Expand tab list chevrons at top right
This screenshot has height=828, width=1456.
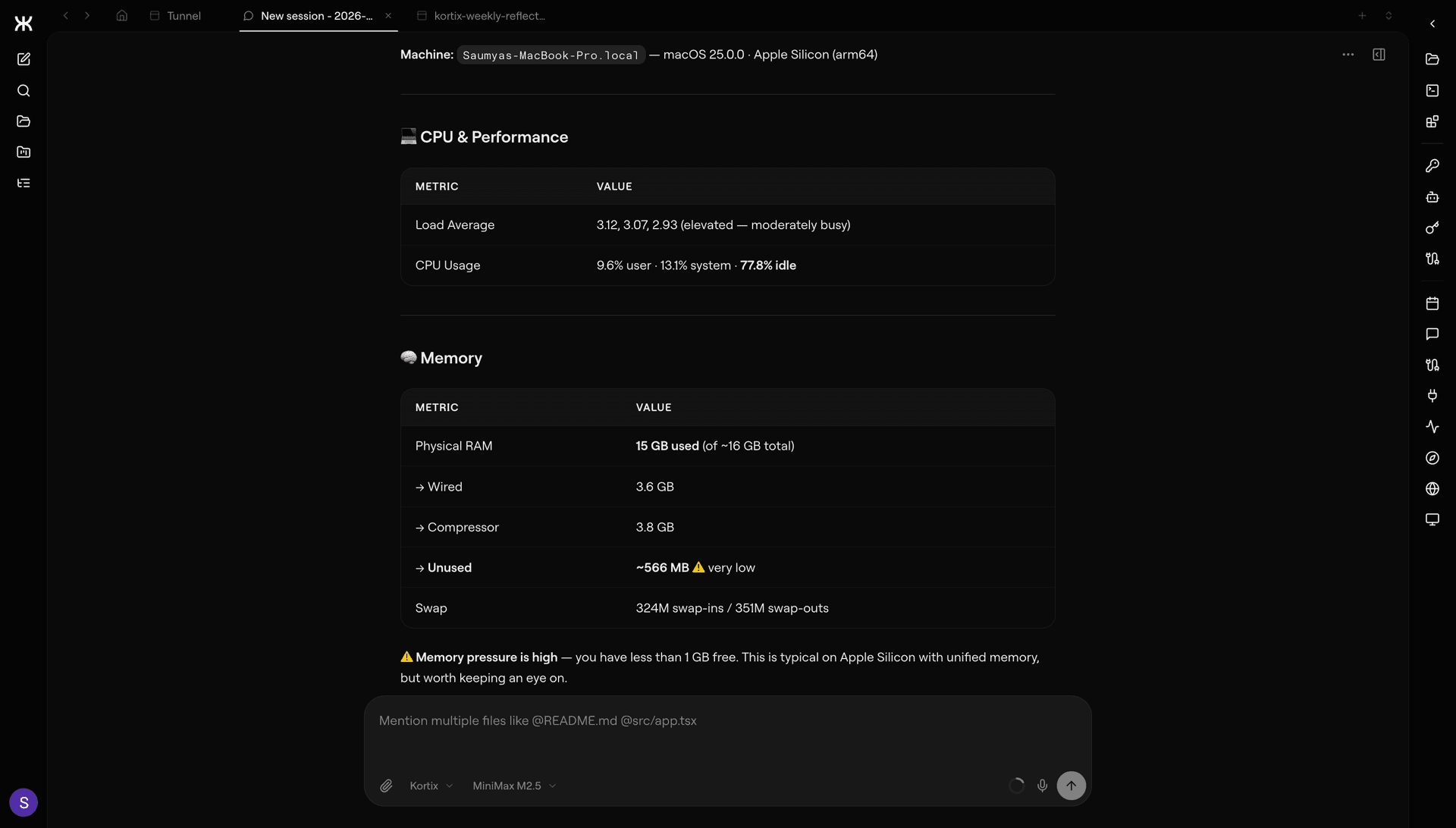1389,15
